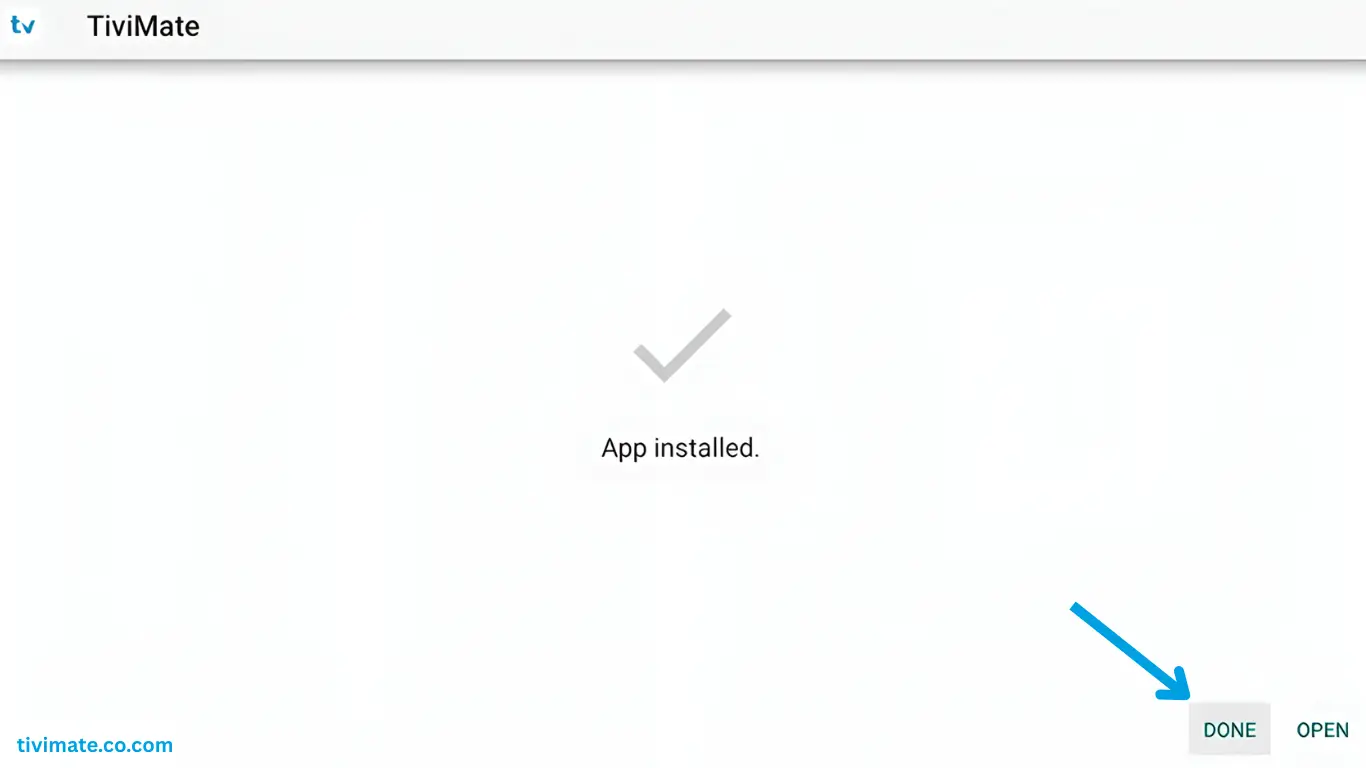Image resolution: width=1366 pixels, height=768 pixels.
Task: Click the TiviMate title text
Action: tap(143, 26)
